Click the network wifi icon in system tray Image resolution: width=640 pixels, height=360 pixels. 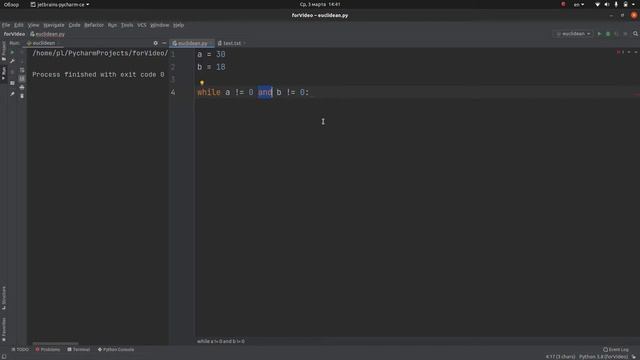click(597, 4)
